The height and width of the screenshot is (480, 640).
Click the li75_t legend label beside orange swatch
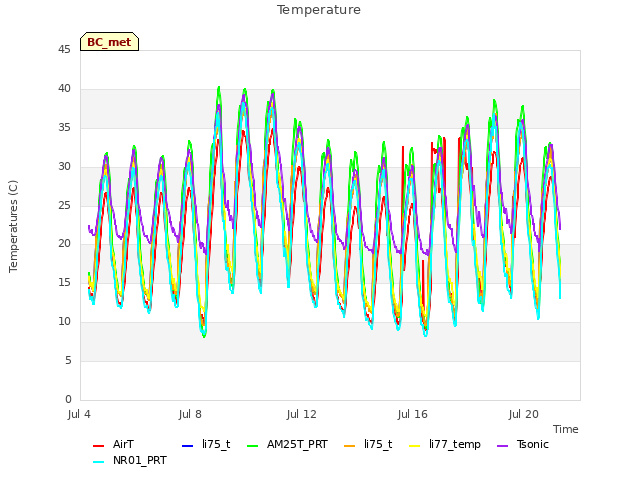coord(378,444)
